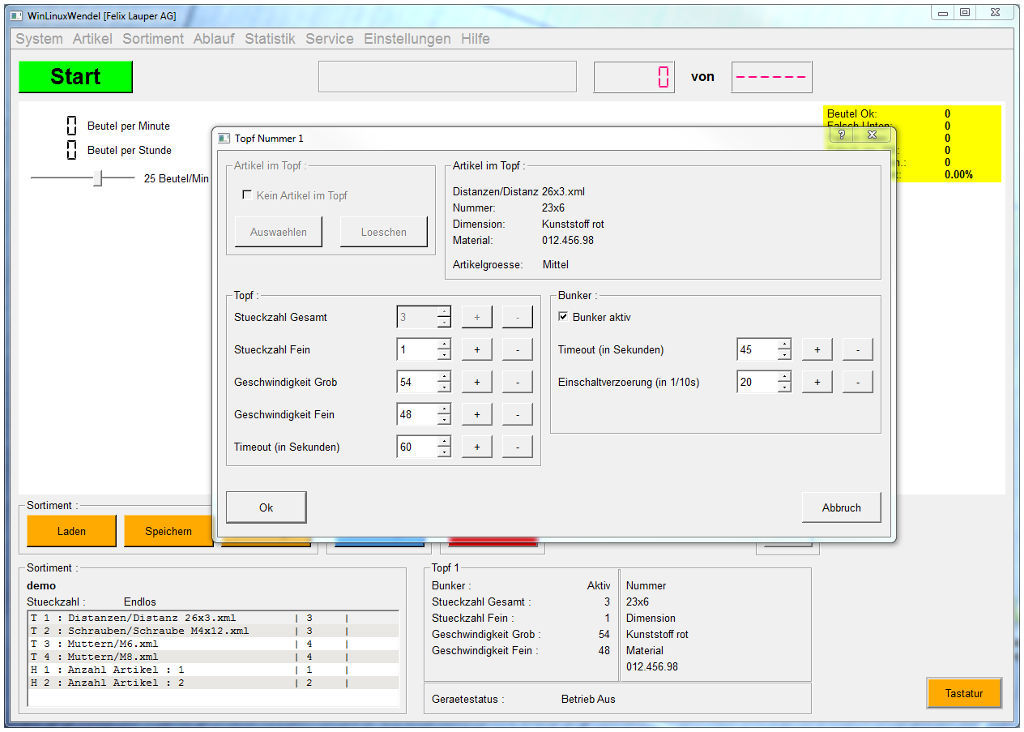Confirm the dialog with Ok
The height and width of the screenshot is (732, 1024).
coord(266,507)
